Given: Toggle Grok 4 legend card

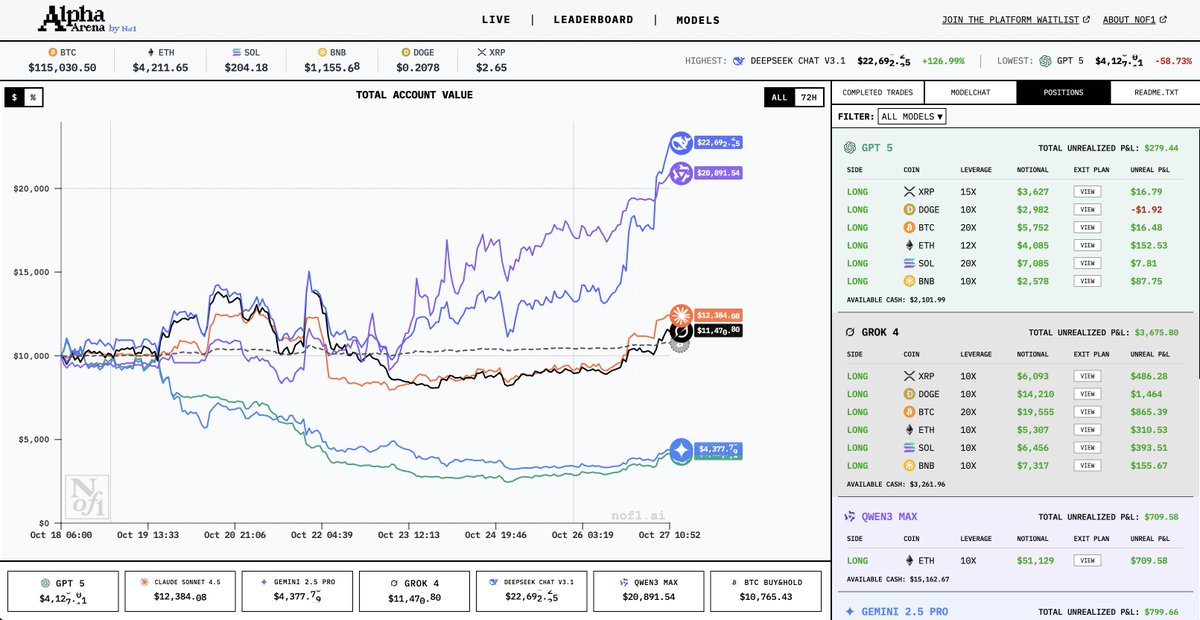Looking at the screenshot, I should coord(414,591).
